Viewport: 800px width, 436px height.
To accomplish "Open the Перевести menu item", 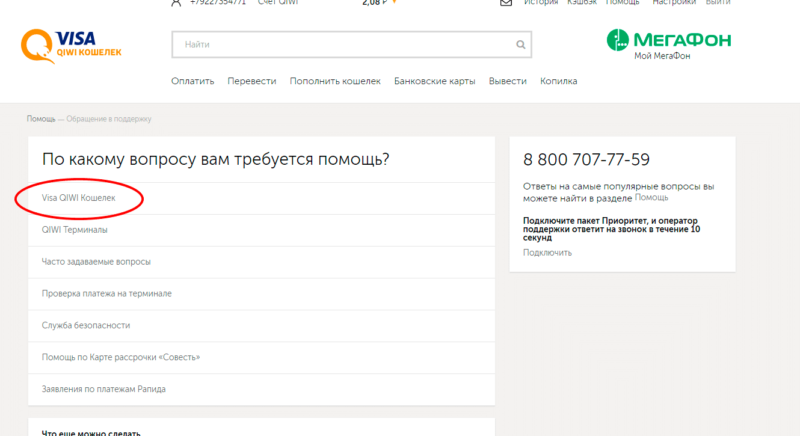I will click(x=252, y=81).
